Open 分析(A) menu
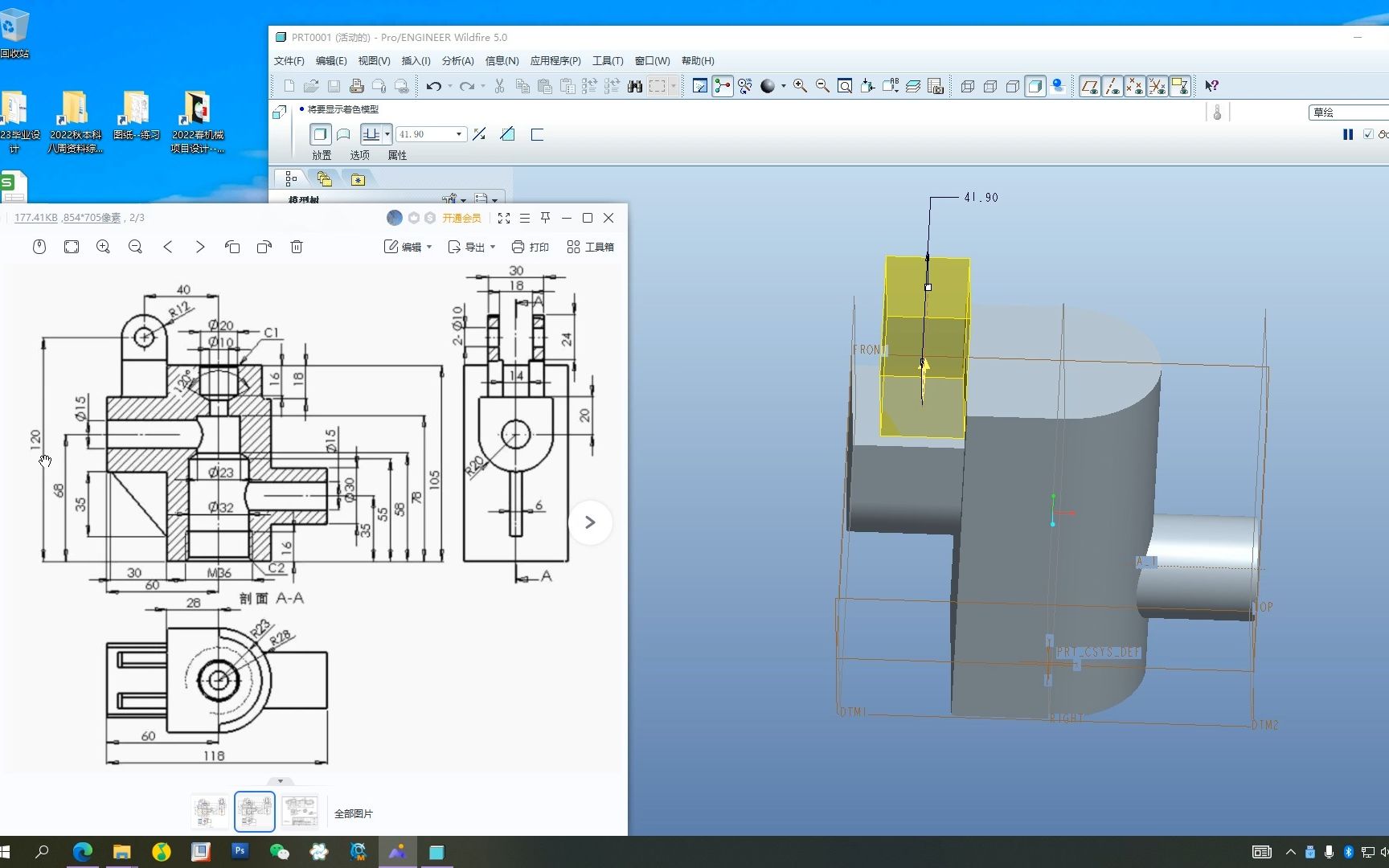1389x868 pixels. (457, 61)
